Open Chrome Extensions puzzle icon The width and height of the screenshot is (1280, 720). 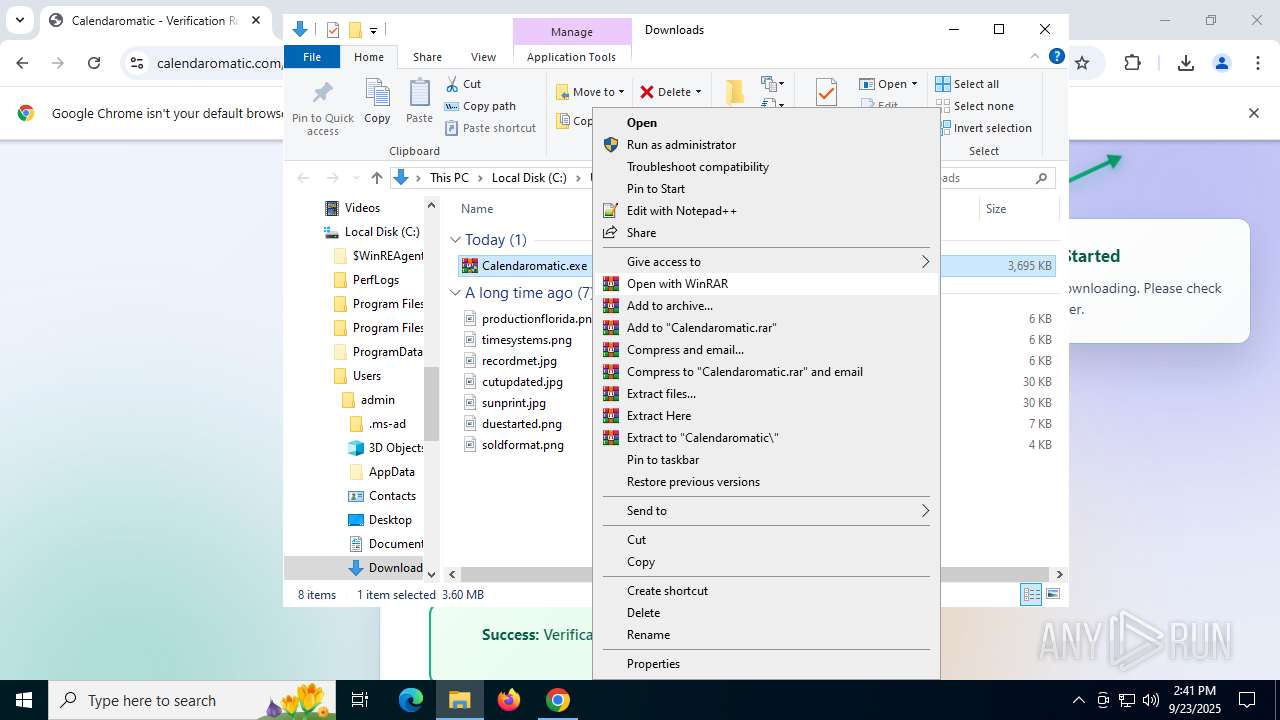coord(1132,63)
